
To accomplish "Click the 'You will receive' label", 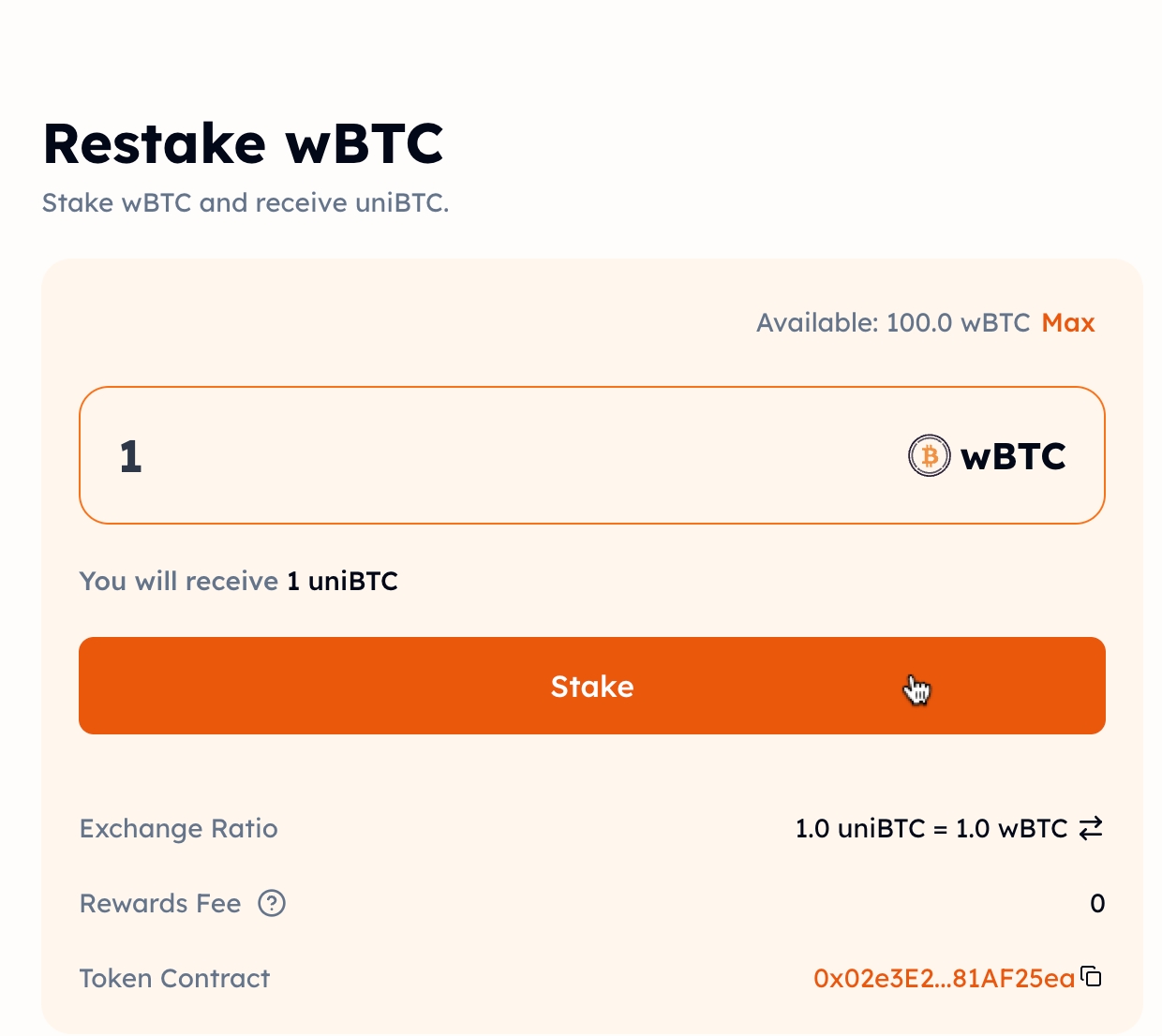I will (178, 582).
